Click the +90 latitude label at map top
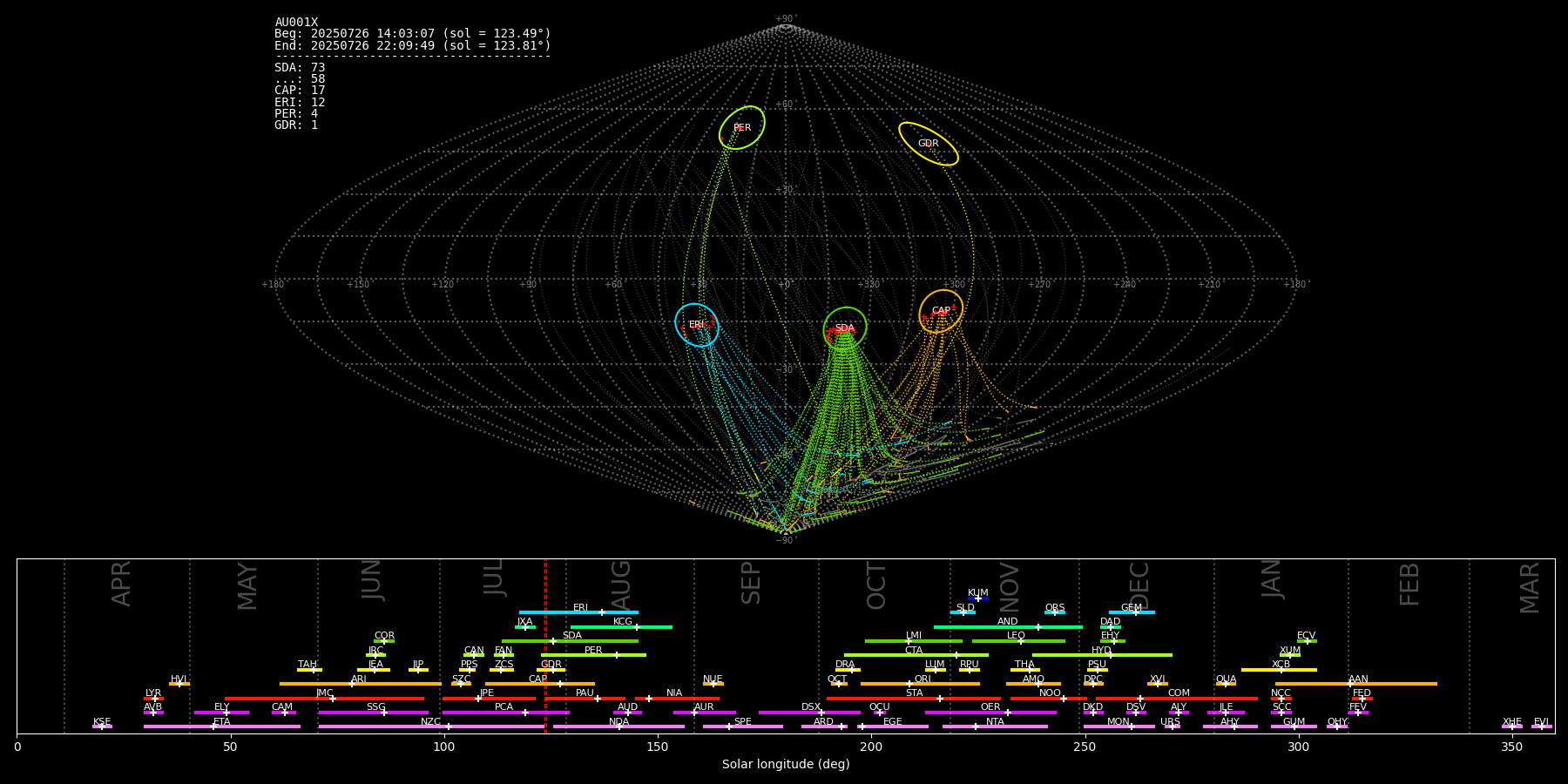This screenshot has width=1568, height=784. [x=785, y=19]
